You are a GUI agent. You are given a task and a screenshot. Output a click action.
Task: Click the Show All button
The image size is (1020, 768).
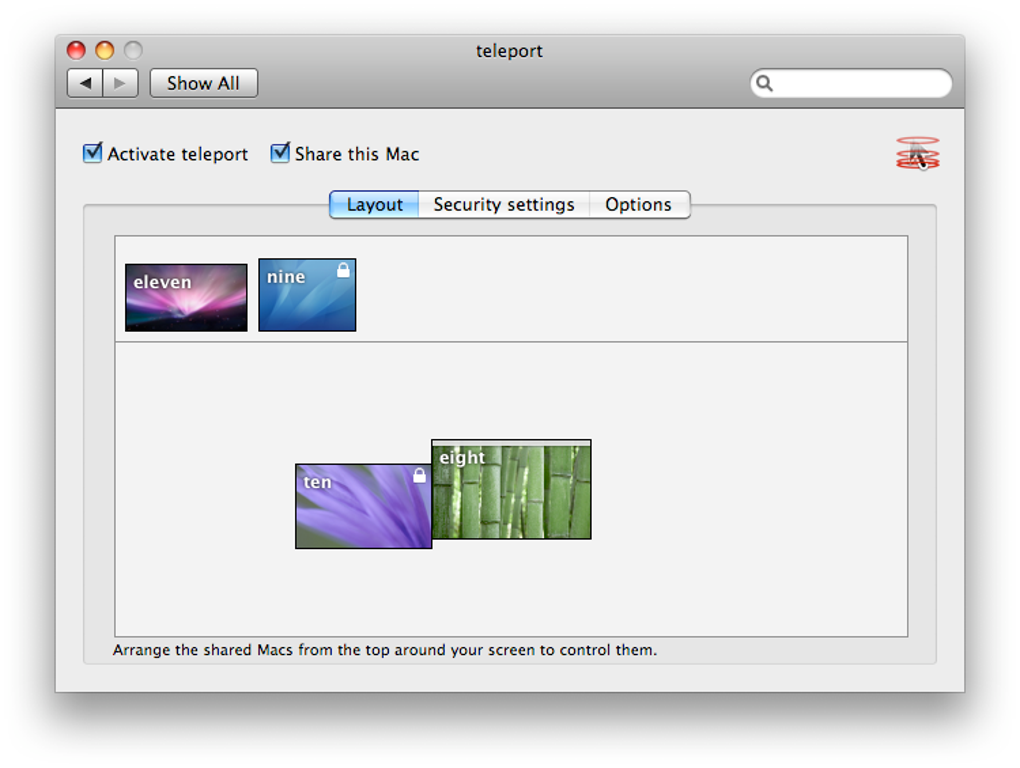204,83
